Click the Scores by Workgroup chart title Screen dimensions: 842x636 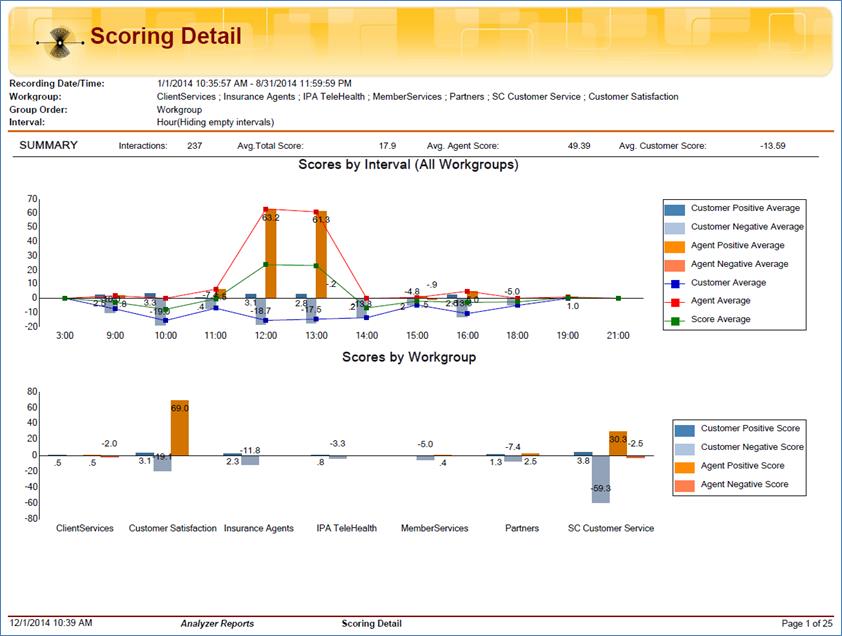[409, 357]
